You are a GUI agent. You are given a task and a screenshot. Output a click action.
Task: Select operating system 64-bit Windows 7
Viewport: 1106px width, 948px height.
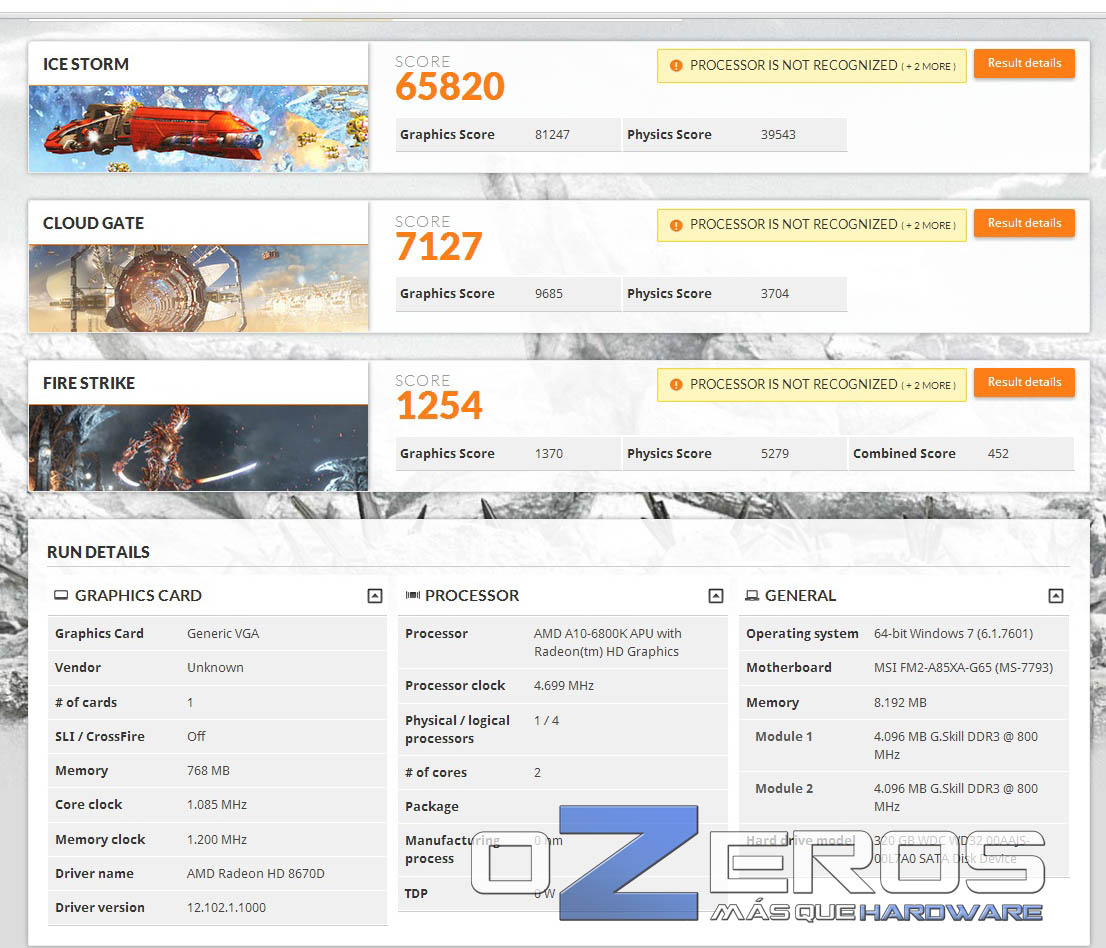[953, 633]
